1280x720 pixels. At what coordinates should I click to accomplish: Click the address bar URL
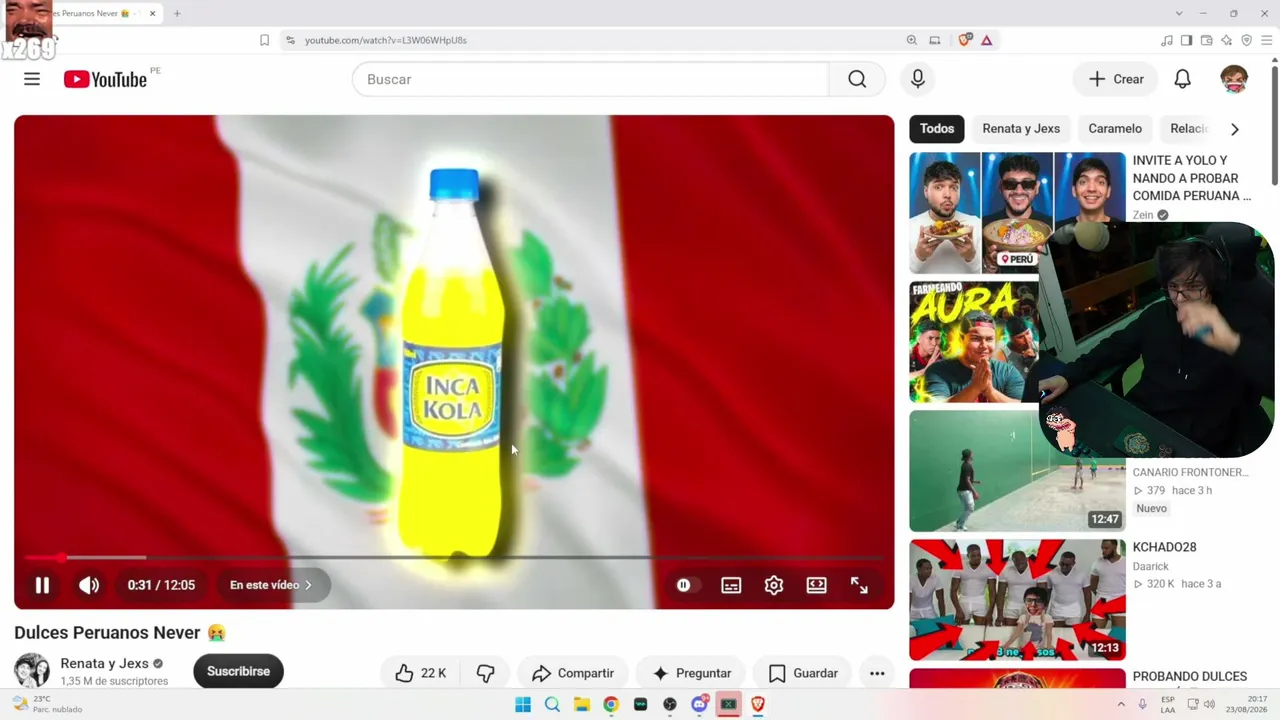click(x=386, y=40)
